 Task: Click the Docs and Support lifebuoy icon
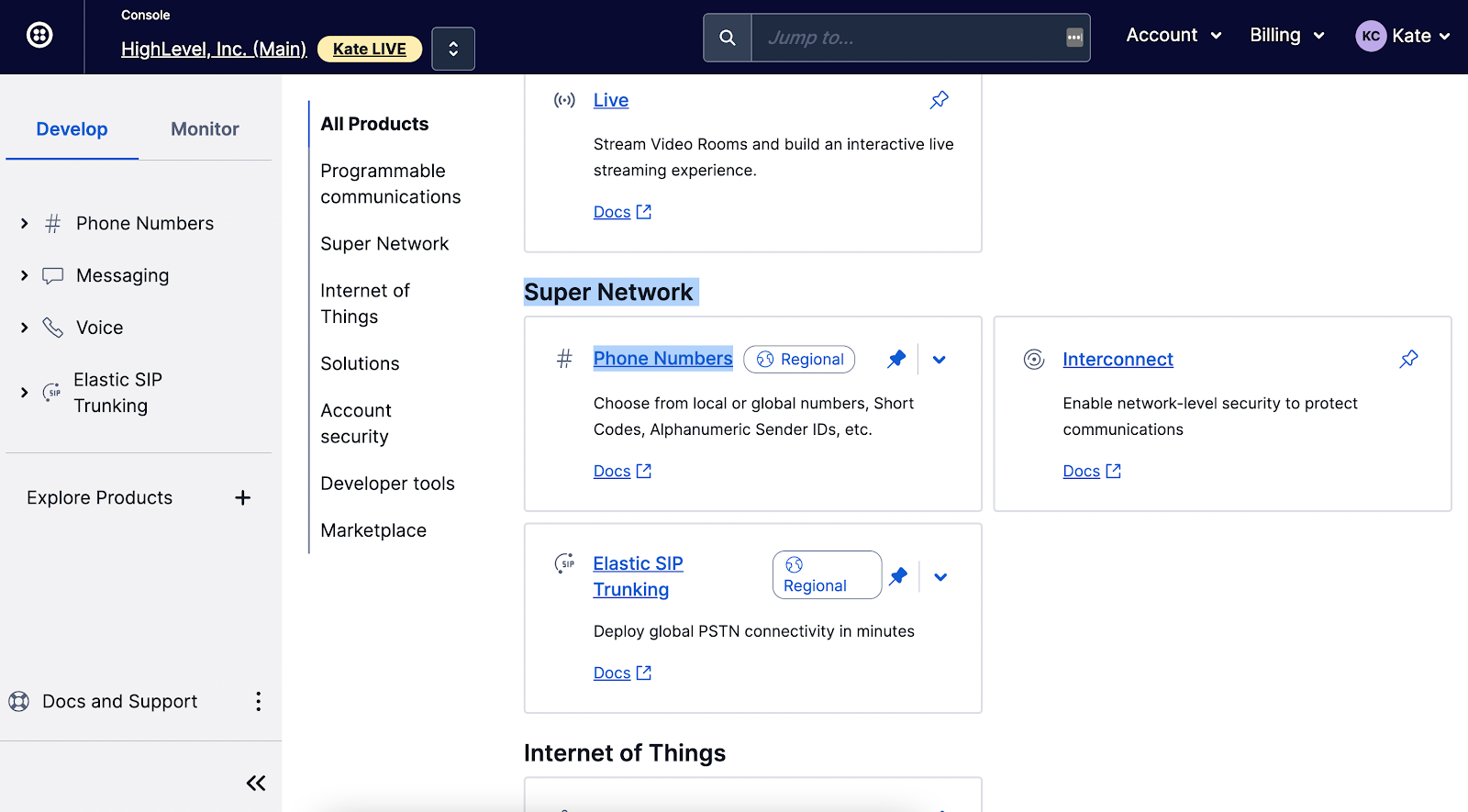[x=18, y=702]
